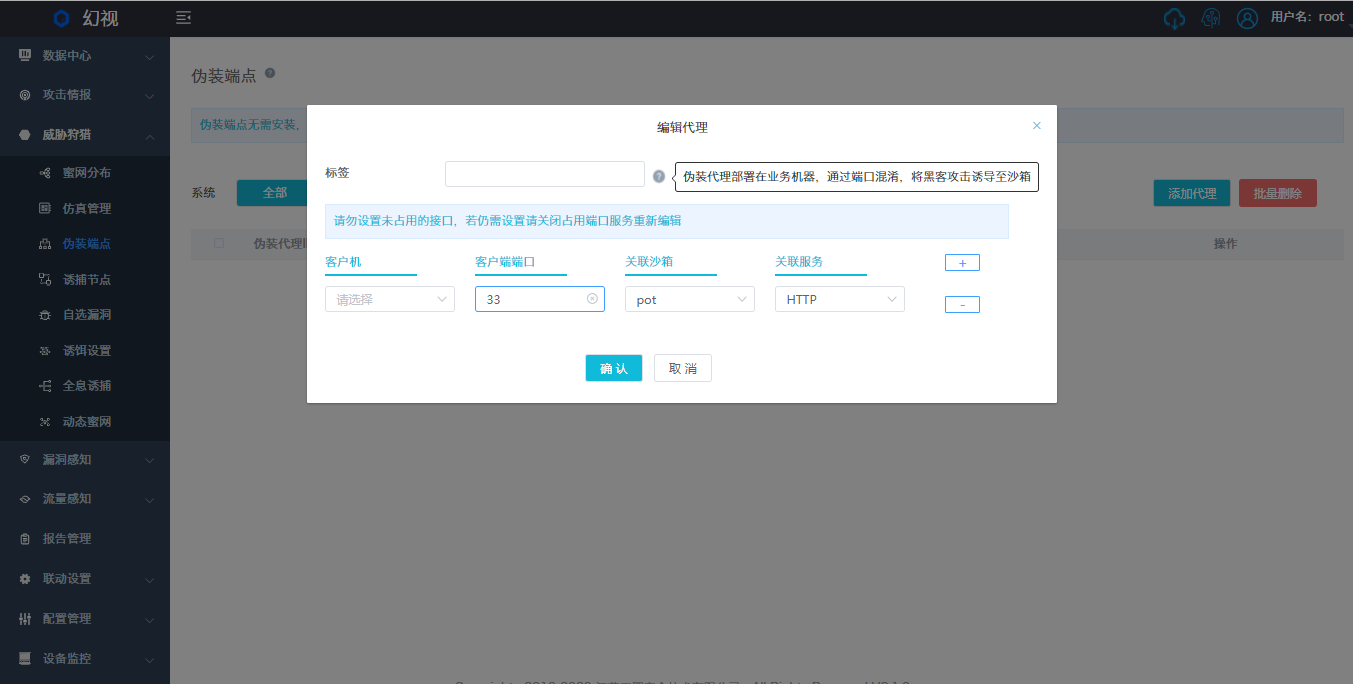Expand the 流量感知 menu chevron
This screenshot has height=684, width=1353.
pyautogui.click(x=150, y=500)
